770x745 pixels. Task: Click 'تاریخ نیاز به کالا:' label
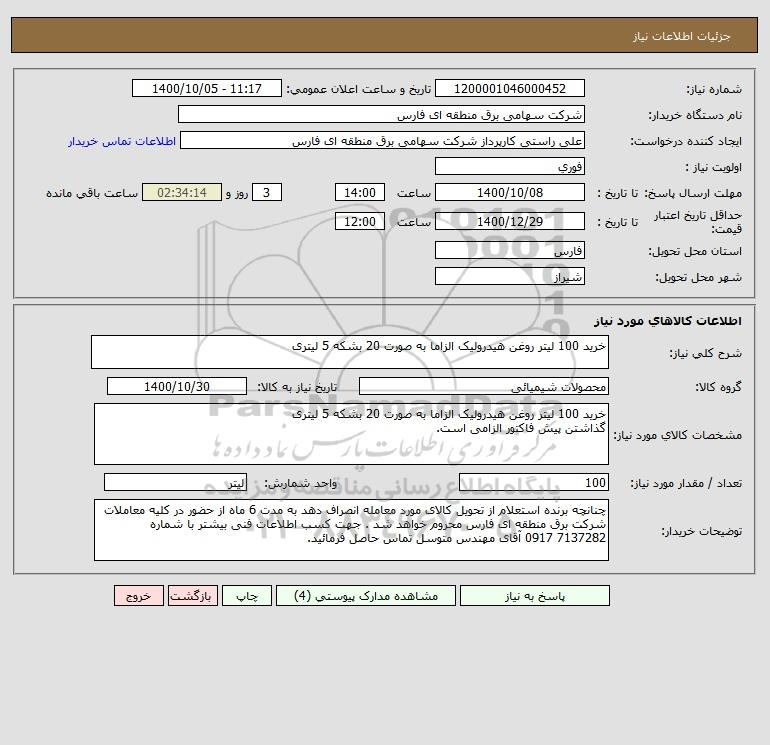tap(298, 387)
